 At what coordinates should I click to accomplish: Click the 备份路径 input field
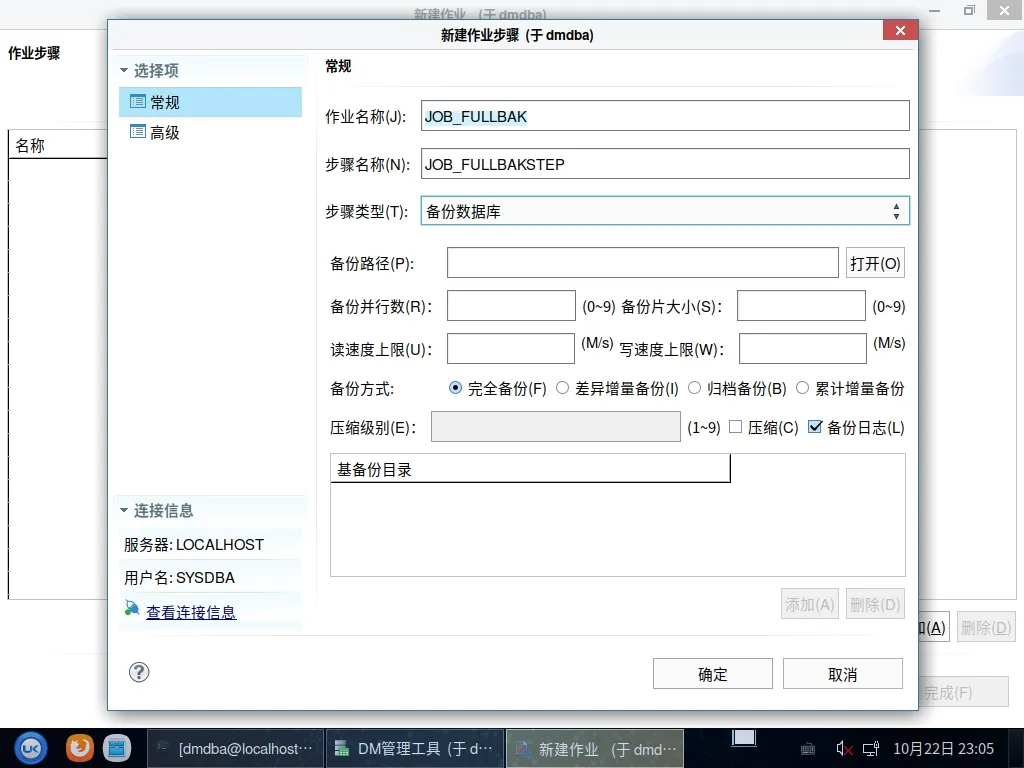point(642,264)
